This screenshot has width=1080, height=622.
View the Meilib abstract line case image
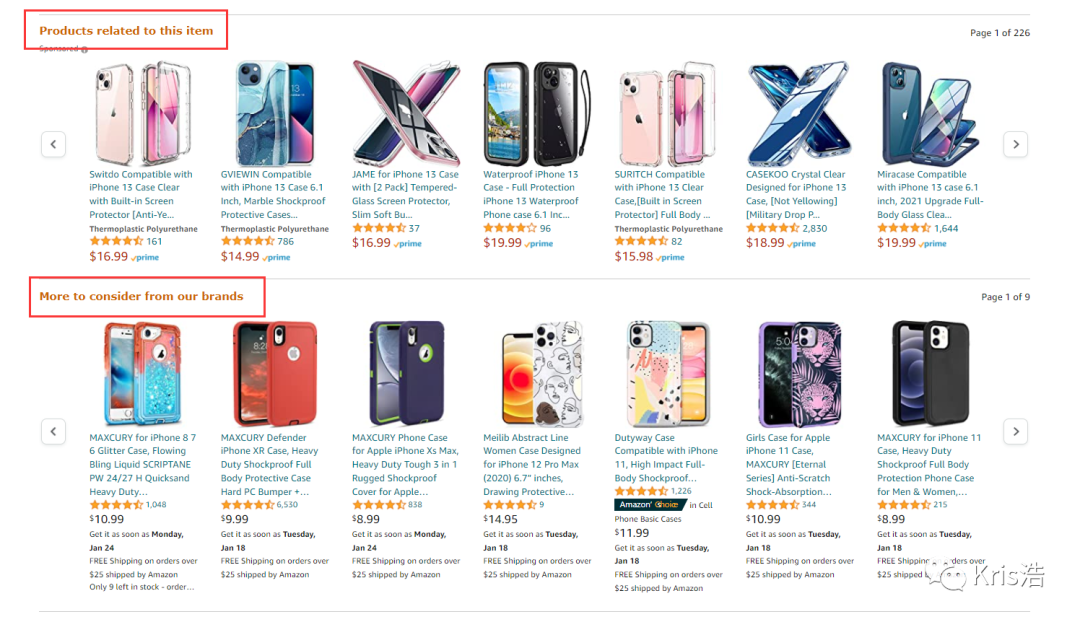(530, 373)
